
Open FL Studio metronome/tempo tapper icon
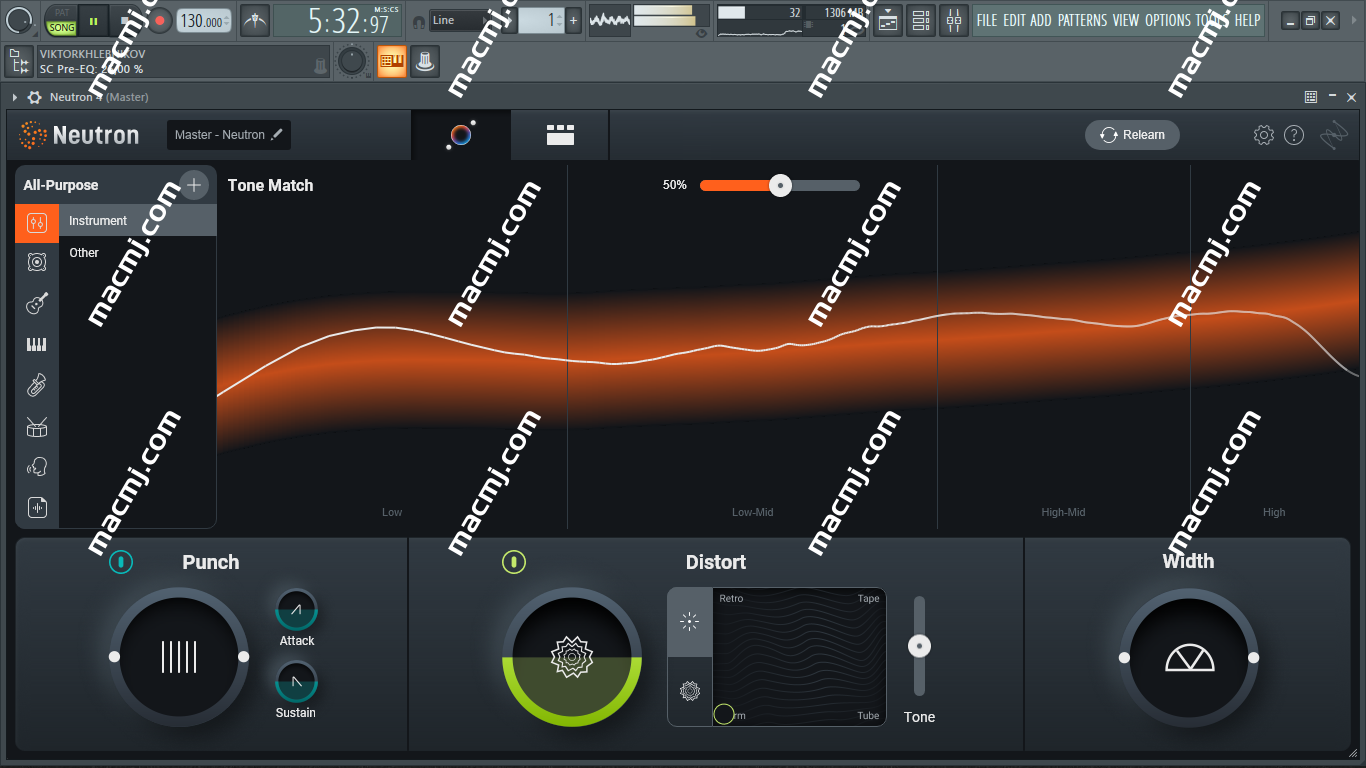tap(255, 20)
